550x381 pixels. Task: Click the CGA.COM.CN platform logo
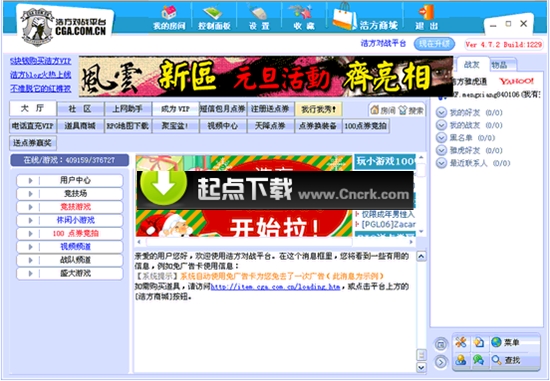click(x=66, y=27)
